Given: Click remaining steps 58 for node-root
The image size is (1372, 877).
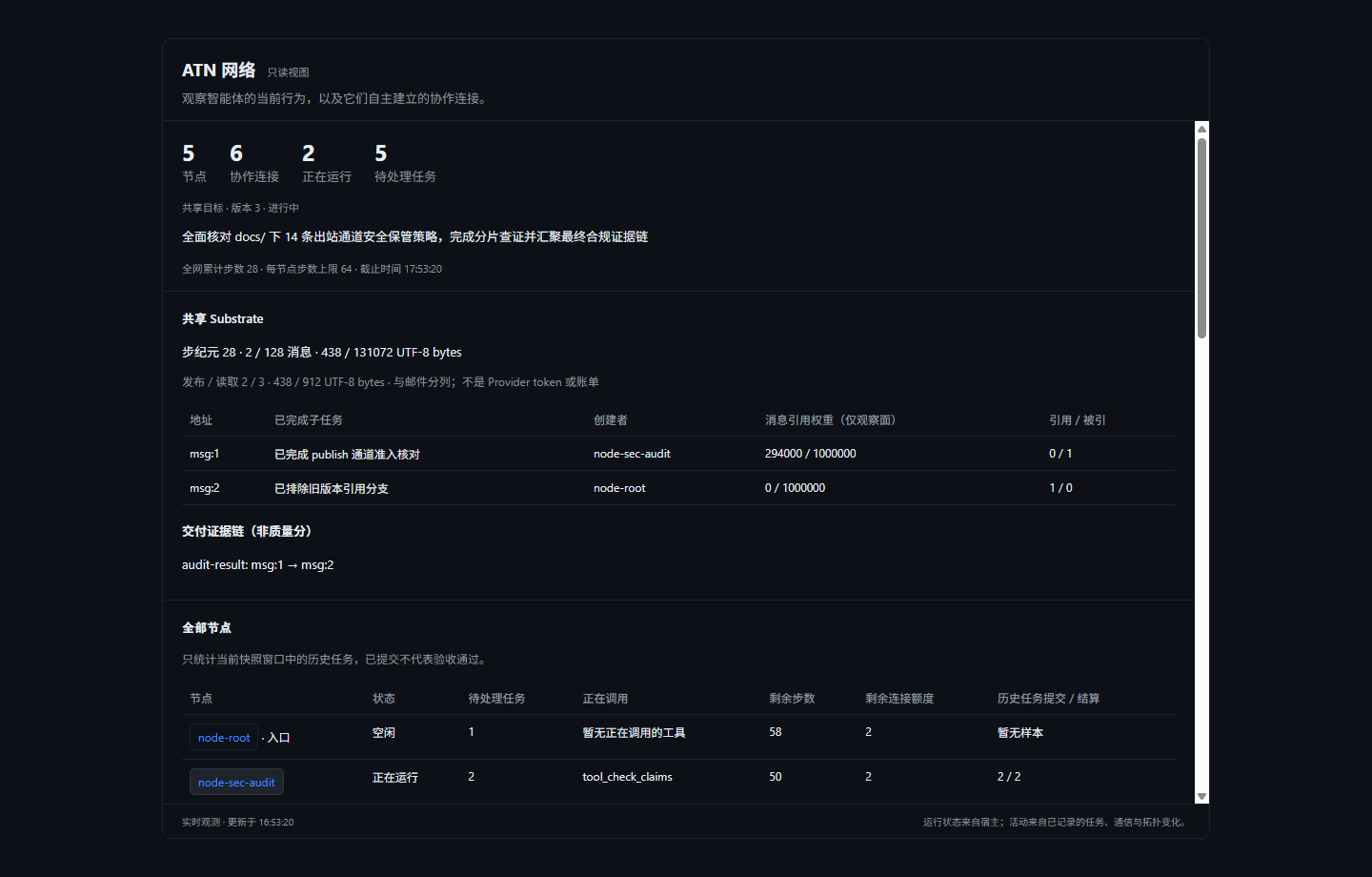Looking at the screenshot, I should pos(775,732).
